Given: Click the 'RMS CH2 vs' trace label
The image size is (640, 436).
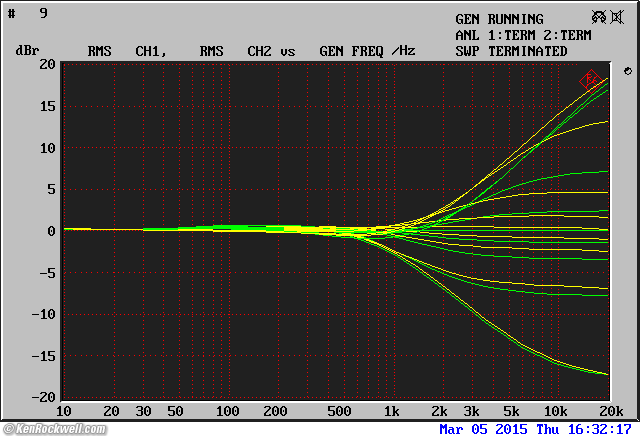Looking at the screenshot, I should click(x=247, y=51).
